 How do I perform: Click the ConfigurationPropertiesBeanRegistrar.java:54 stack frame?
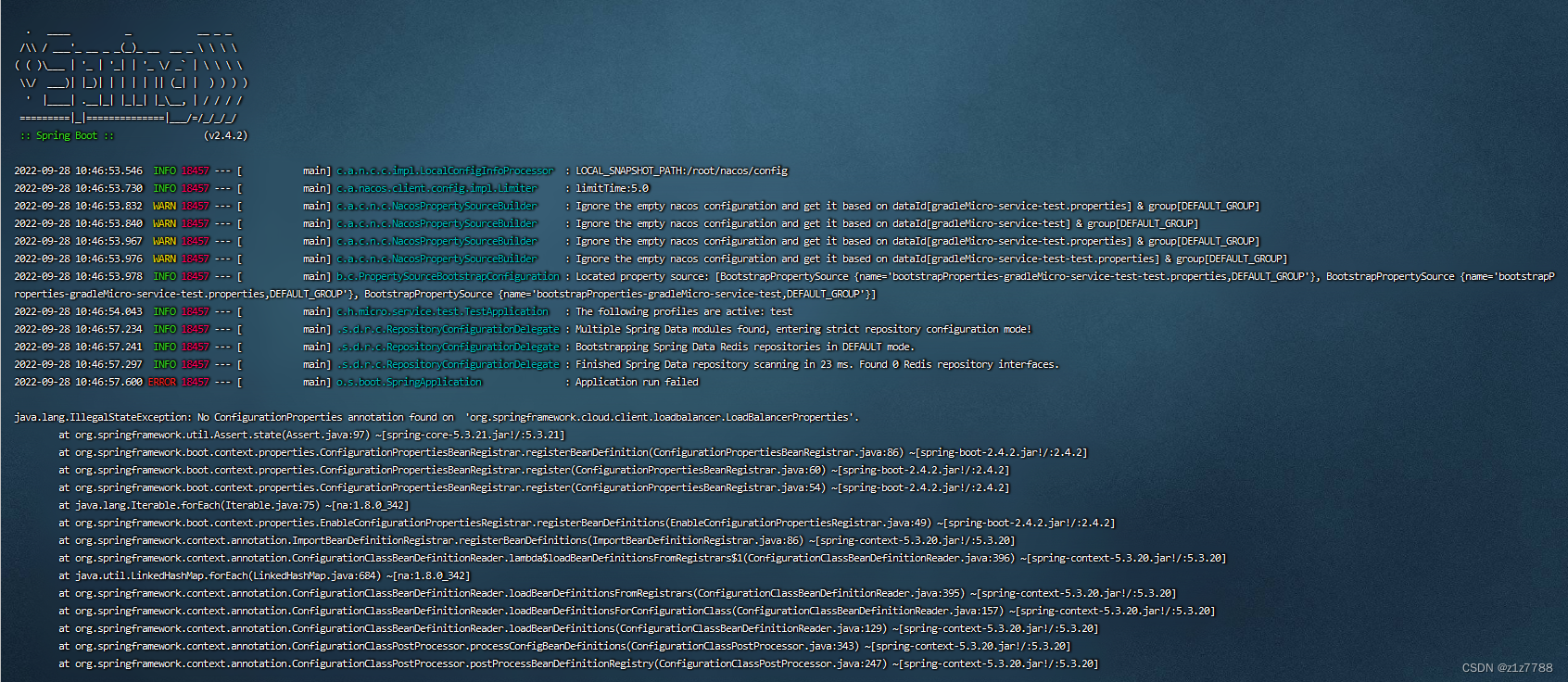[534, 487]
